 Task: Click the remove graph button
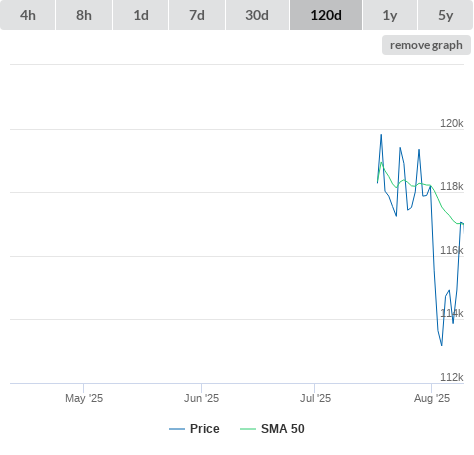pos(426,45)
